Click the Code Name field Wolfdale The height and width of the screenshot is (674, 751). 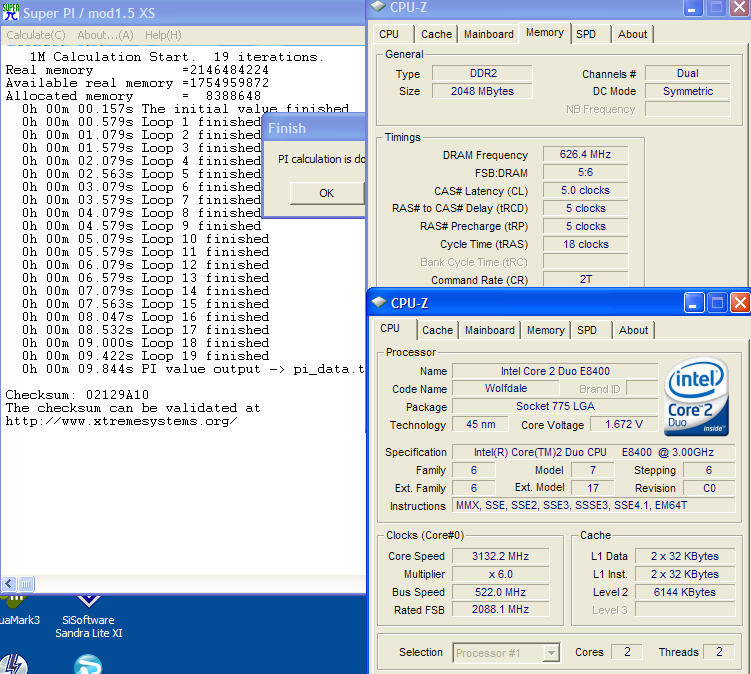coord(506,388)
